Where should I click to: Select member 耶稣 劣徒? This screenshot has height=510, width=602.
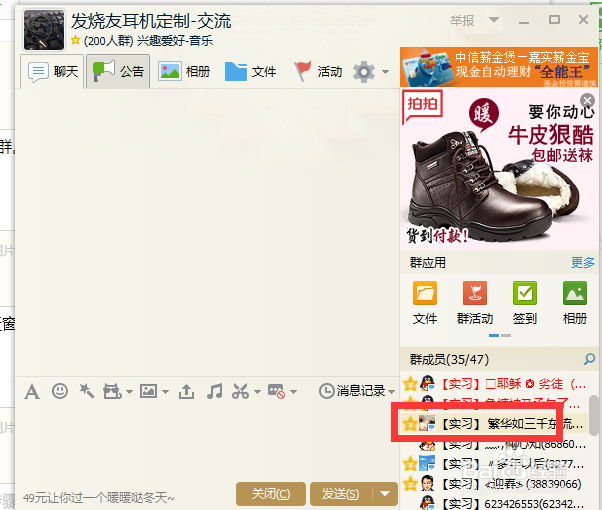coord(494,383)
